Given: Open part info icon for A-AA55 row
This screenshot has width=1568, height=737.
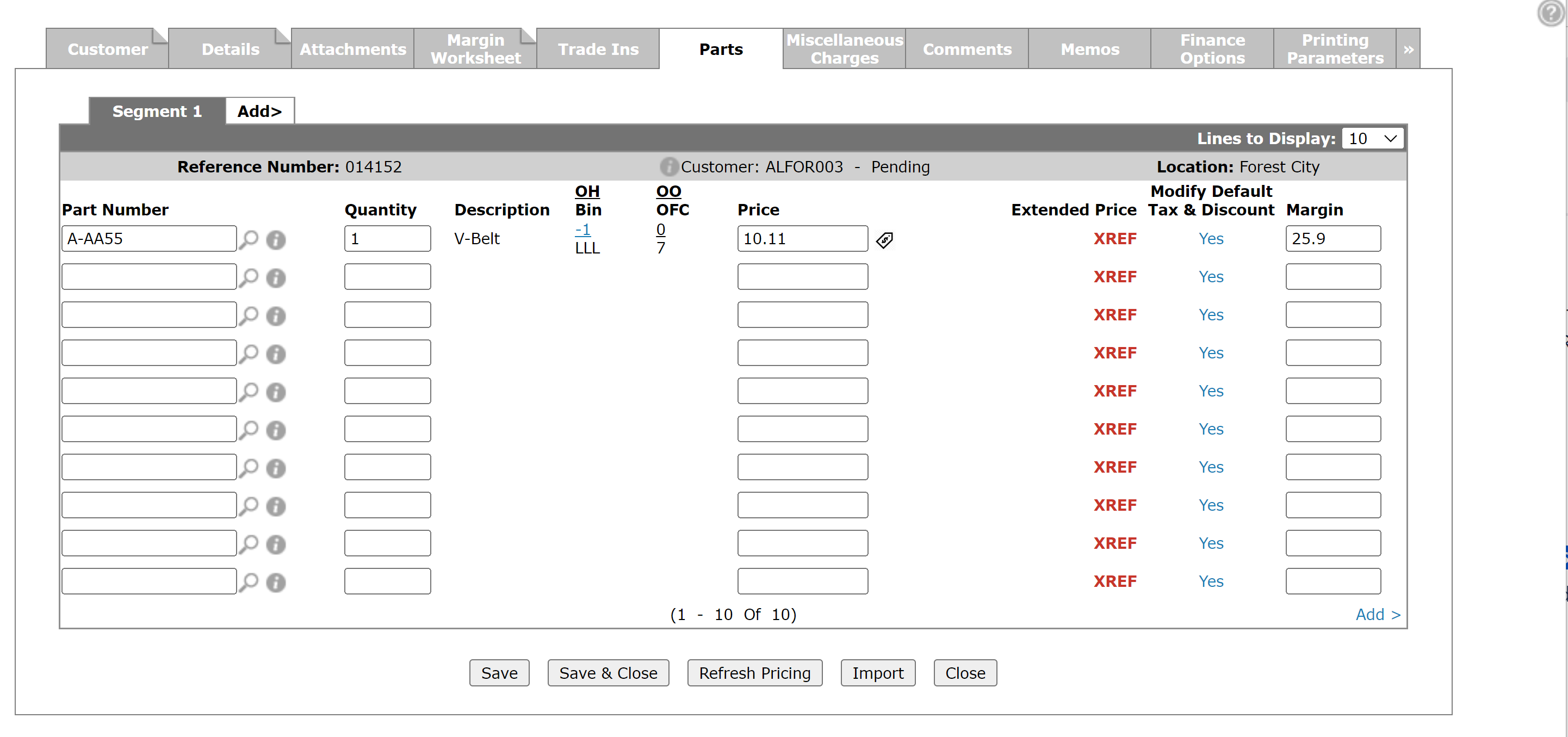Looking at the screenshot, I should pos(276,240).
